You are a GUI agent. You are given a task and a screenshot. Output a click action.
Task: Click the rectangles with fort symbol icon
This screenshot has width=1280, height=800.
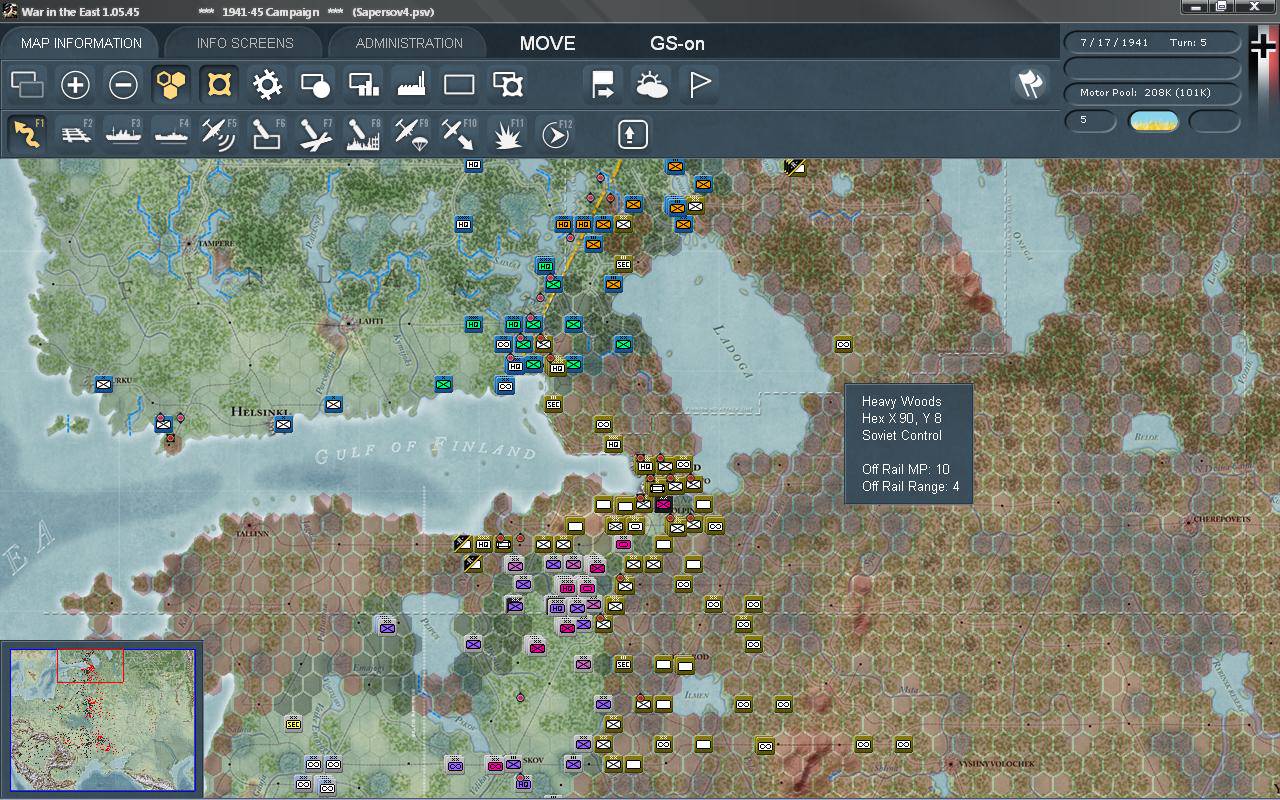[508, 85]
